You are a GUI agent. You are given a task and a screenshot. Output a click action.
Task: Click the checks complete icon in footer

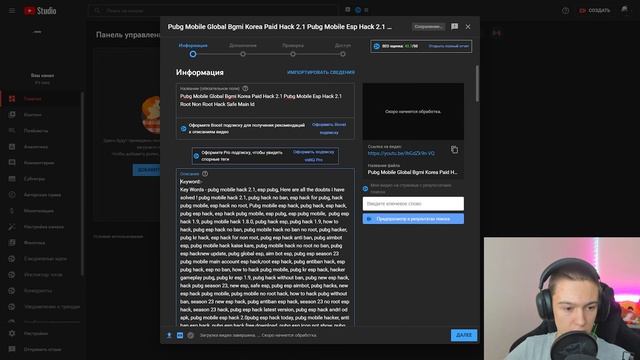[191, 335]
